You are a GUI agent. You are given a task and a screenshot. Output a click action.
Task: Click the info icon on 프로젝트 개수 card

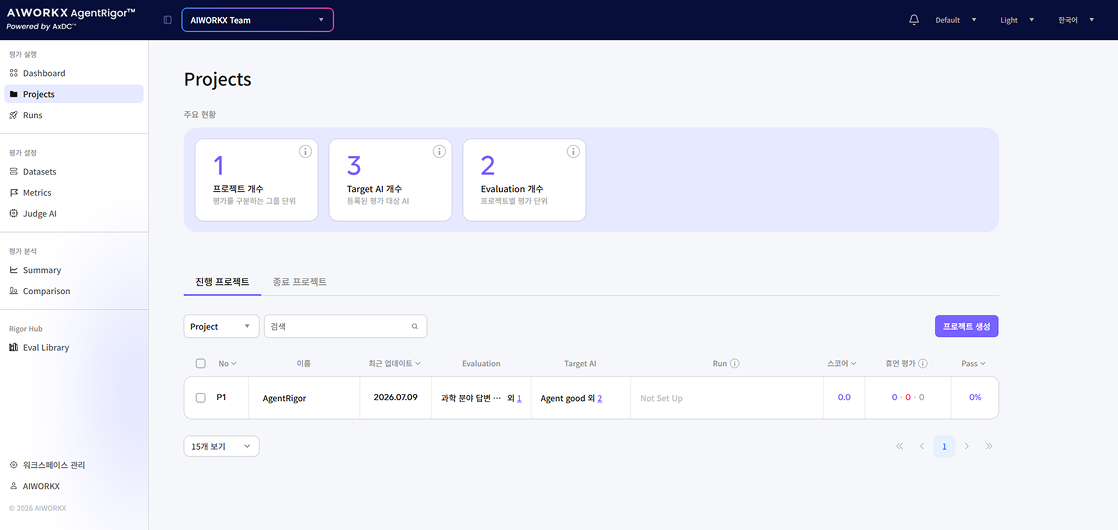[x=305, y=151]
